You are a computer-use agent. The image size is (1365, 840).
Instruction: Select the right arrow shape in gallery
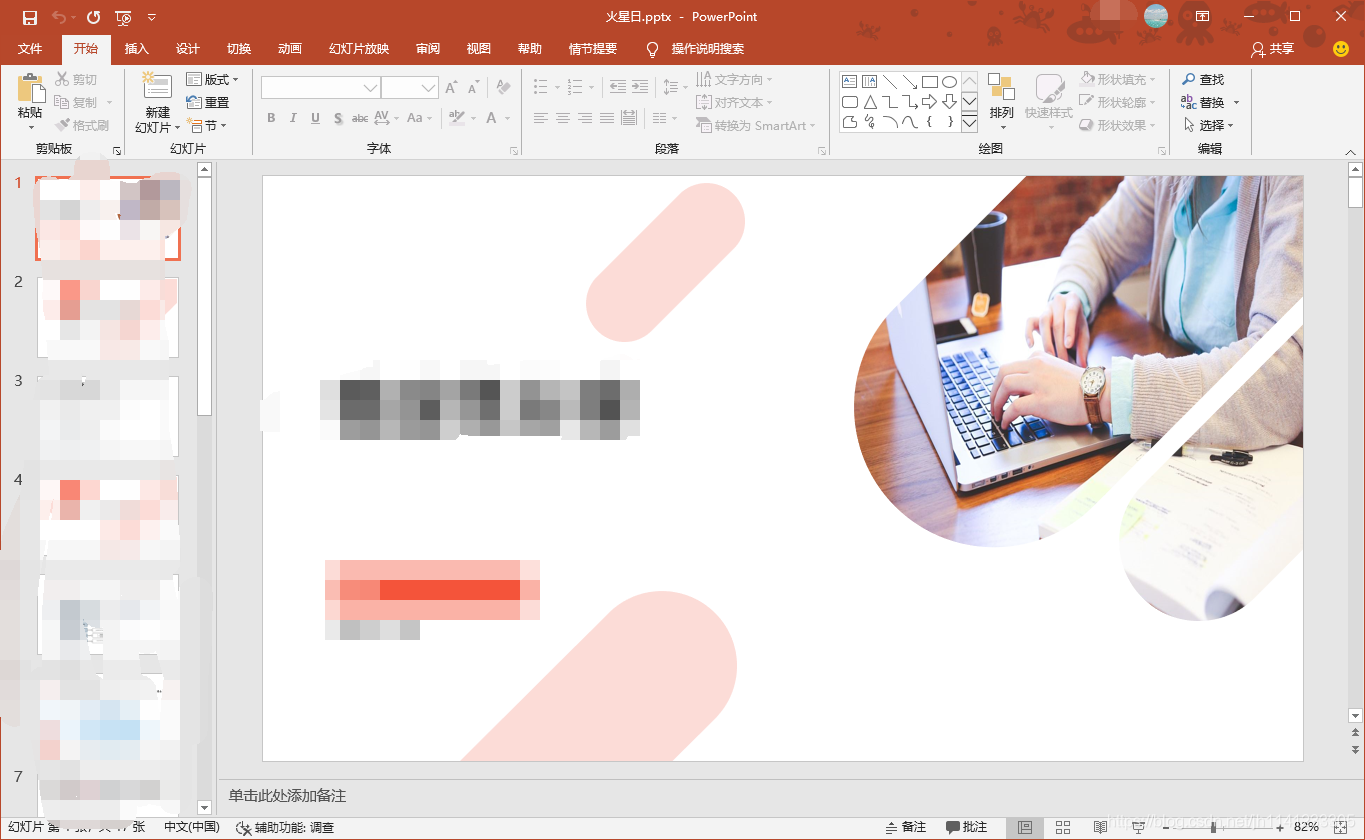930,102
